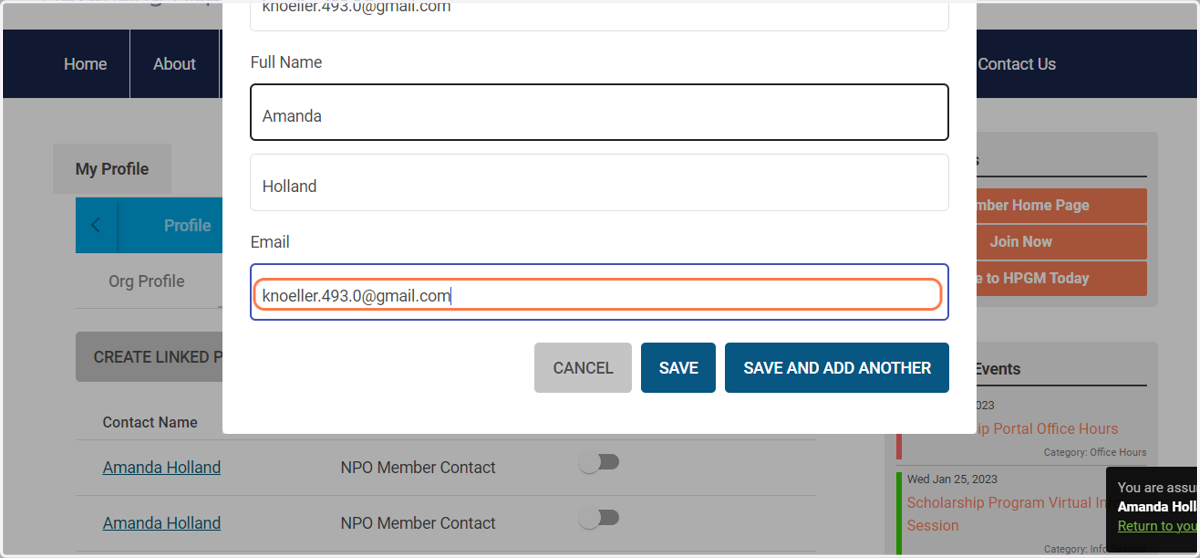Open the second Amanda Holland contact link
Image resolution: width=1200 pixels, height=558 pixels.
point(162,523)
